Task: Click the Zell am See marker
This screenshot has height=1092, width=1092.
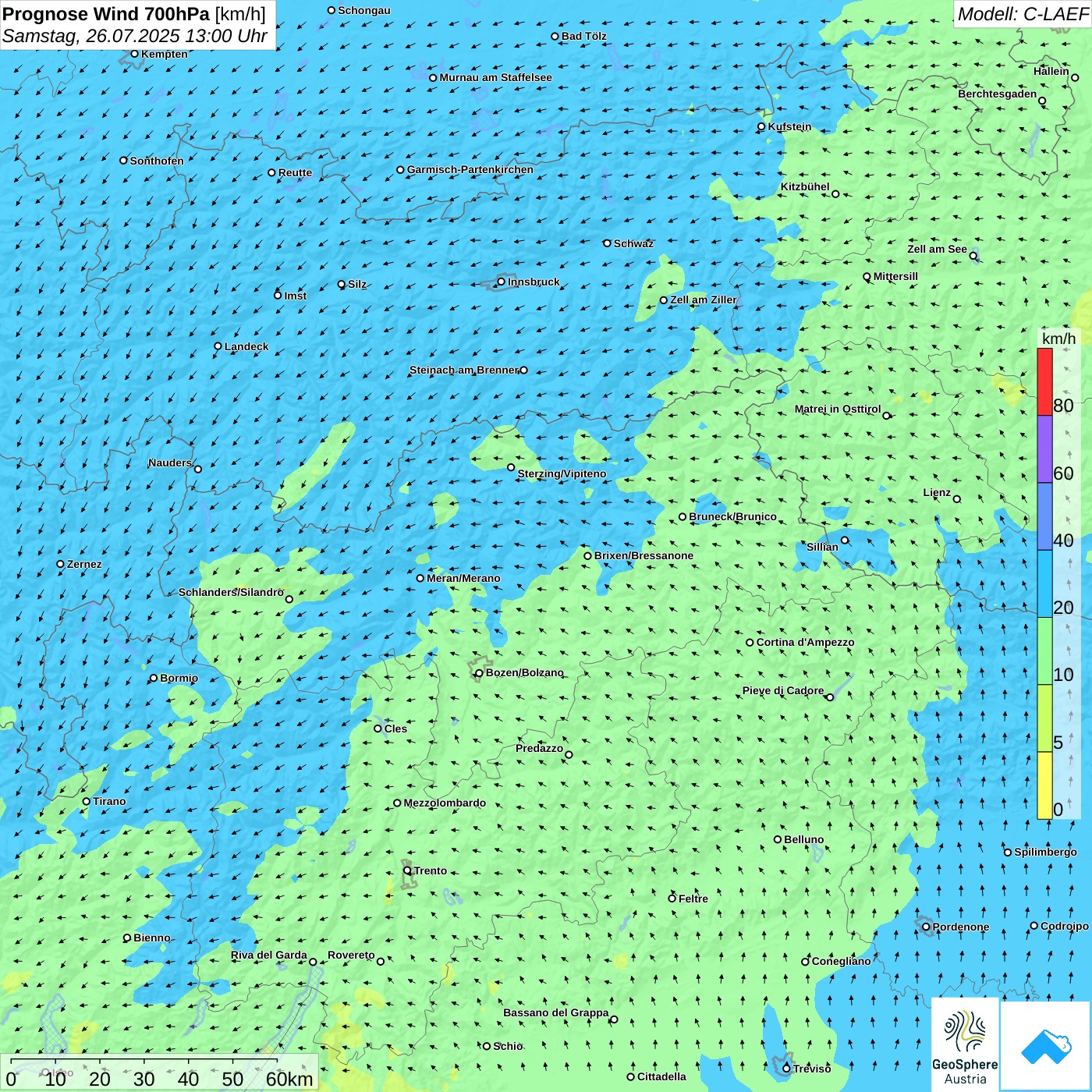Action: 973,255
